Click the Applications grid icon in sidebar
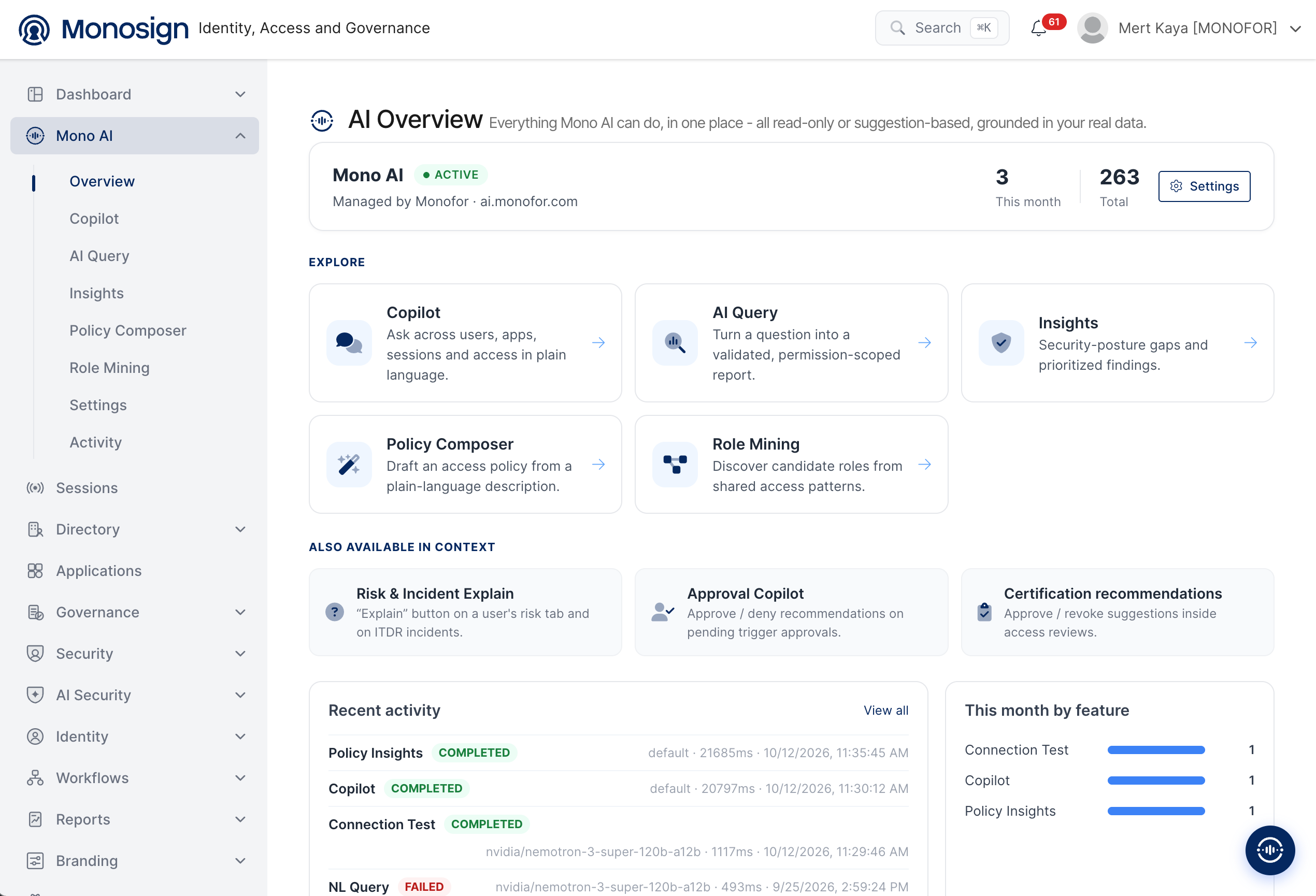 tap(35, 571)
